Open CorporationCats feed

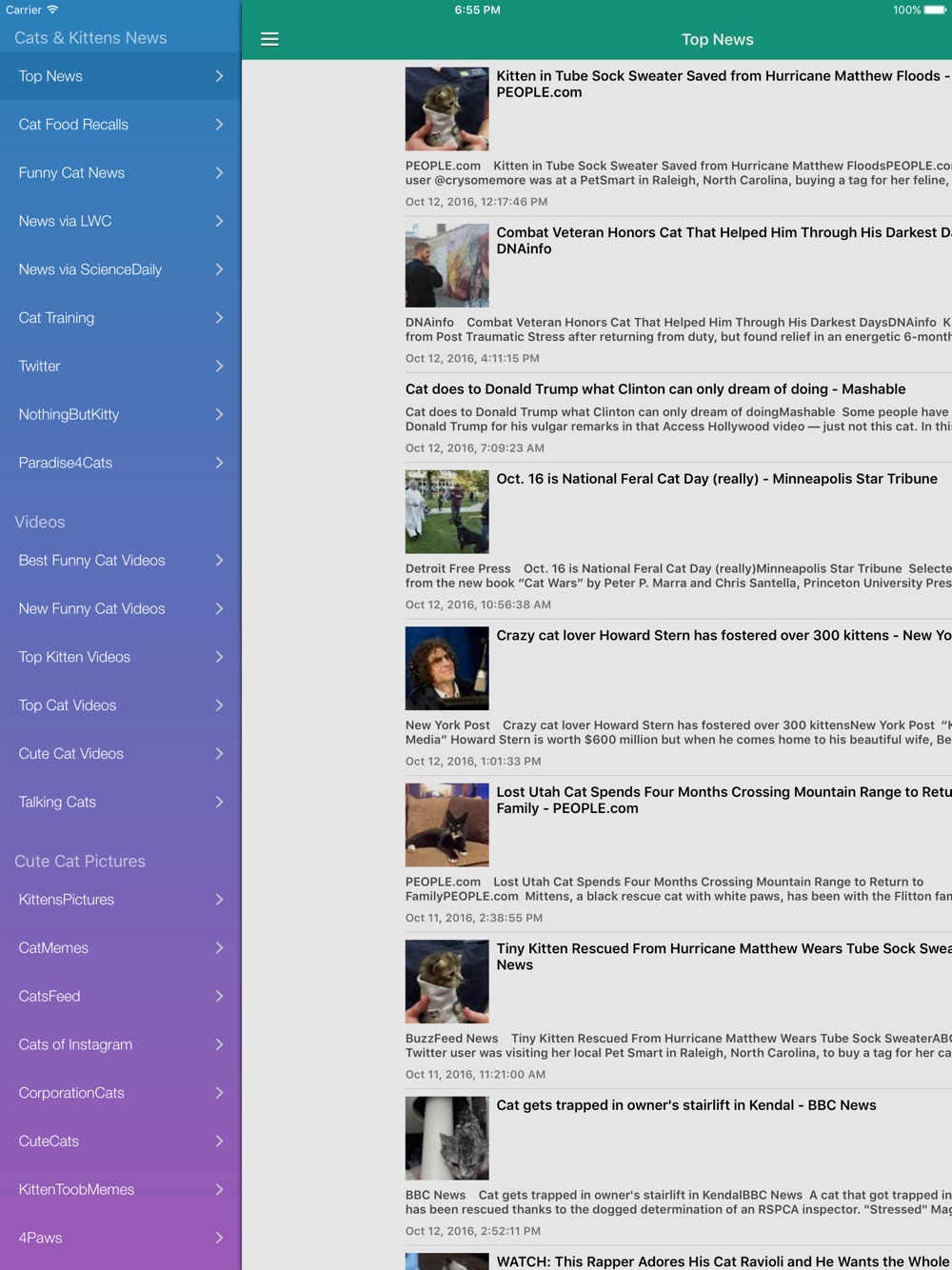pyautogui.click(x=121, y=1093)
